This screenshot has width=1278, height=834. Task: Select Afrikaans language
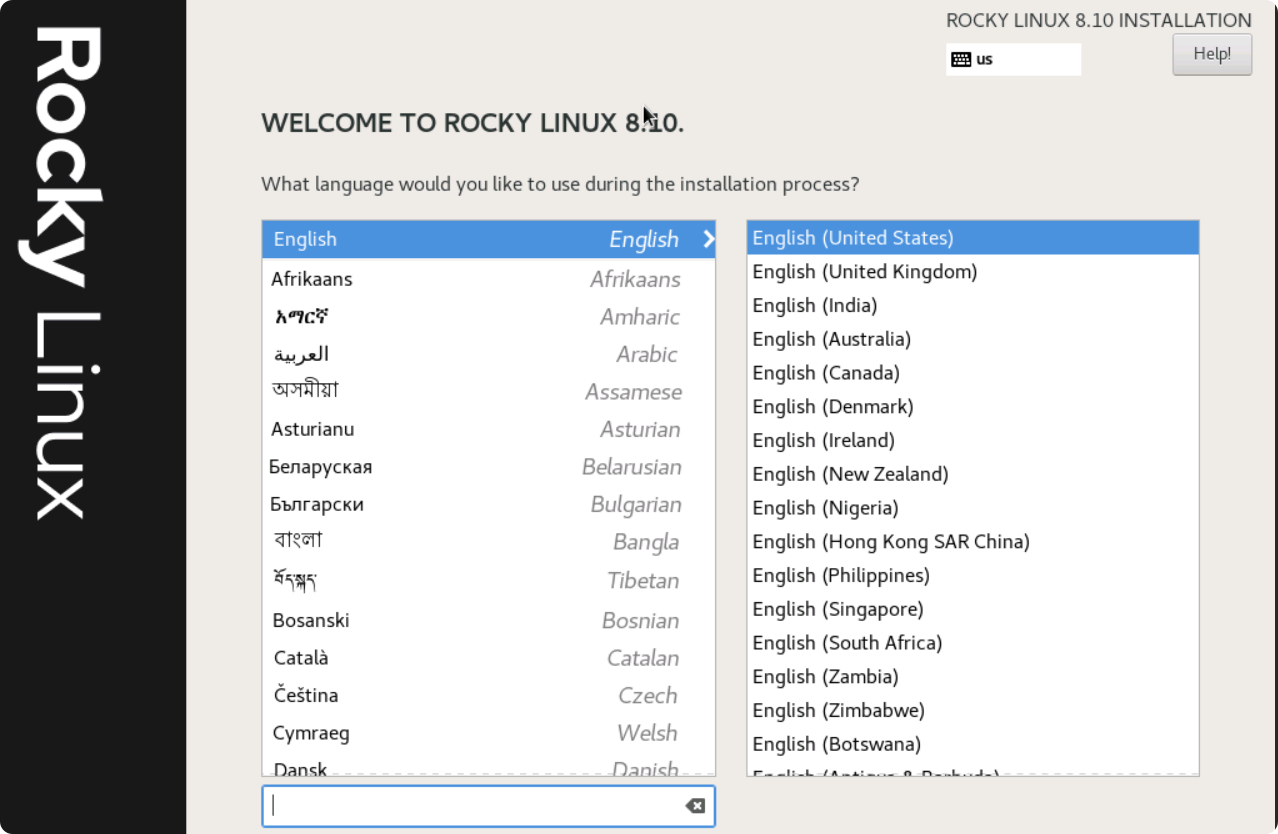coord(489,279)
